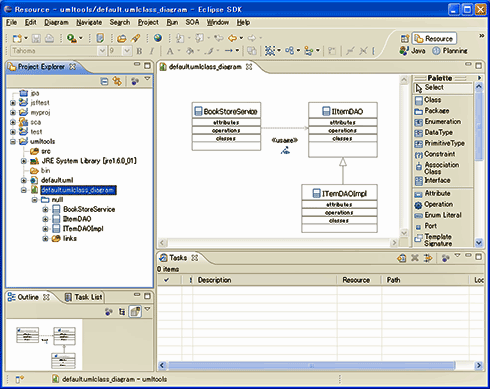Screen dimensions: 490x389
Task: Click the Description column header in Tasks
Action: pyautogui.click(x=265, y=280)
